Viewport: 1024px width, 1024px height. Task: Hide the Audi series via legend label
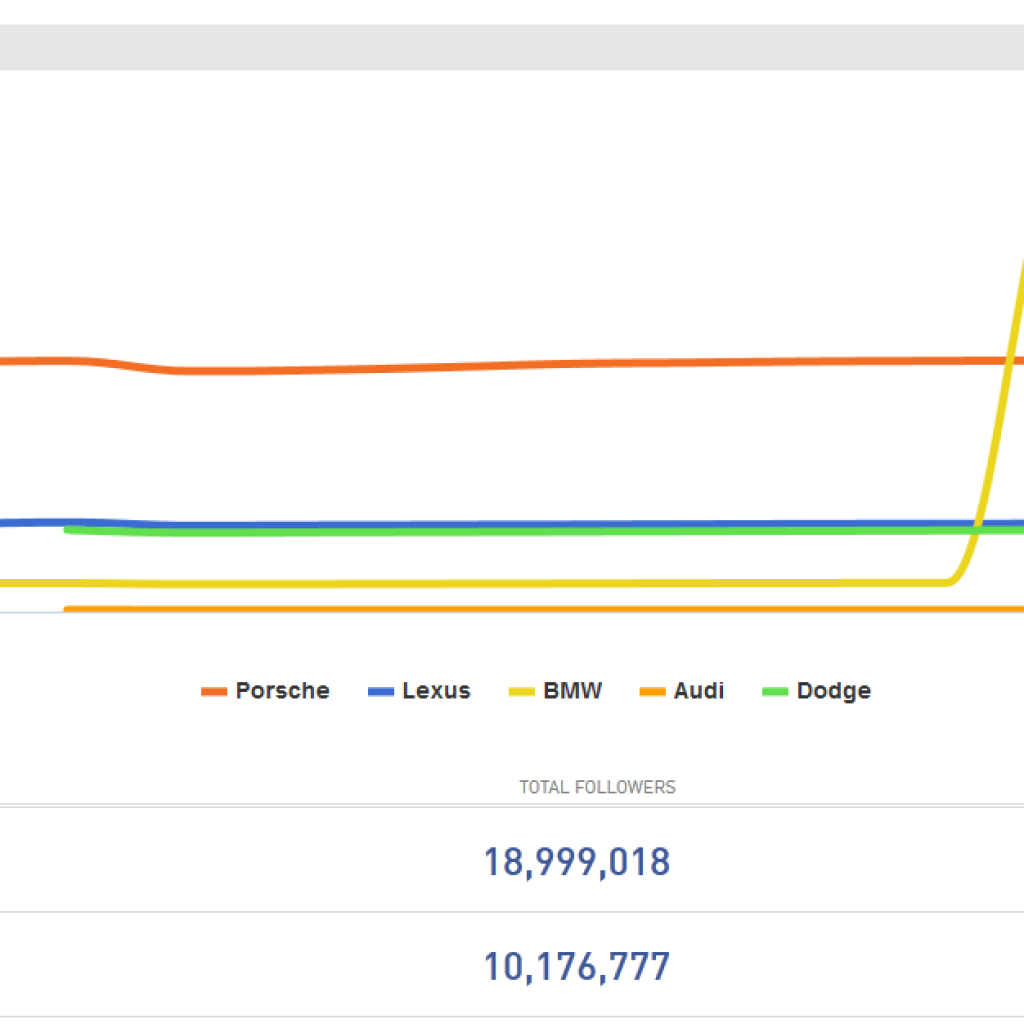point(698,691)
